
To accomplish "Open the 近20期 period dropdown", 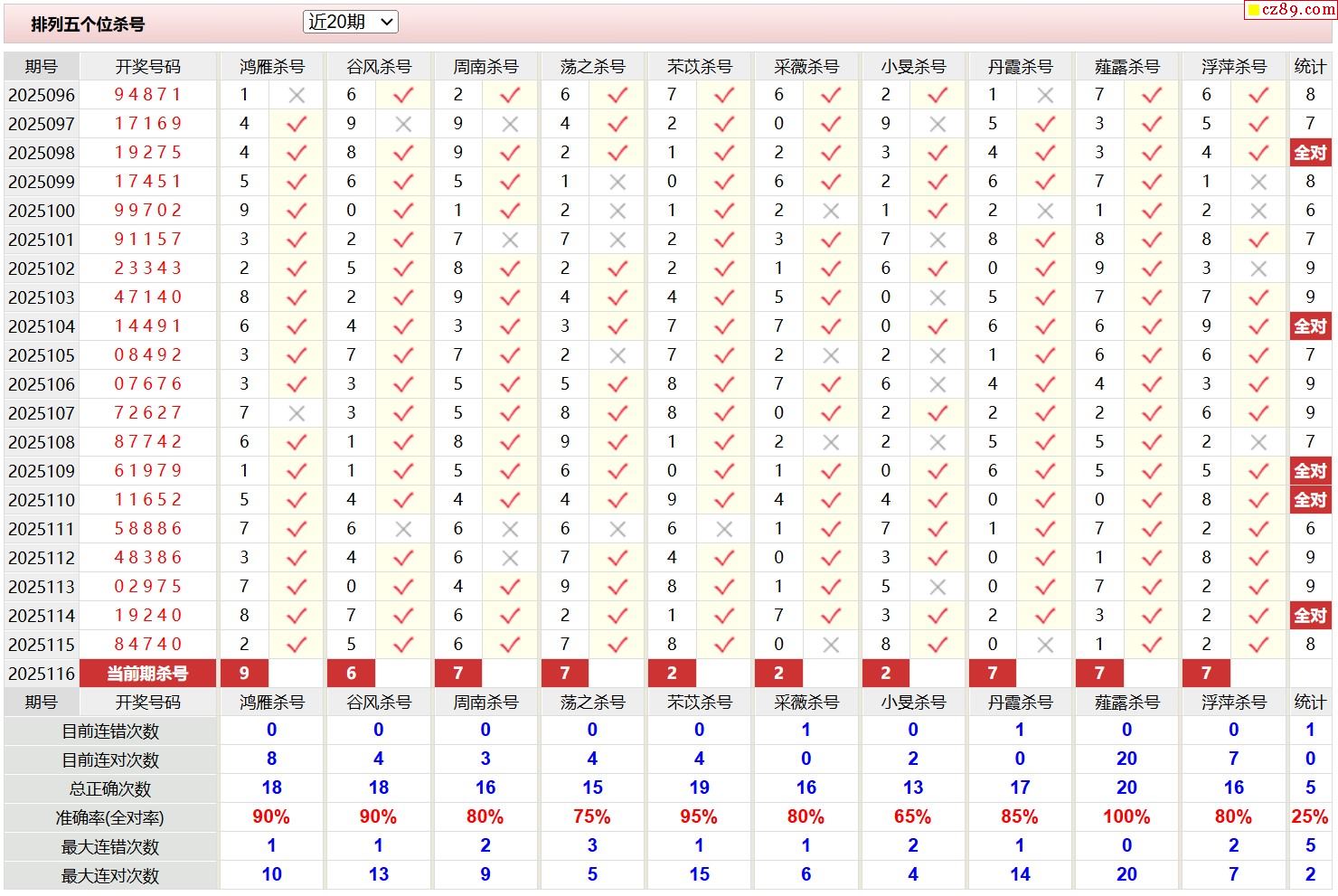I will tap(350, 23).
